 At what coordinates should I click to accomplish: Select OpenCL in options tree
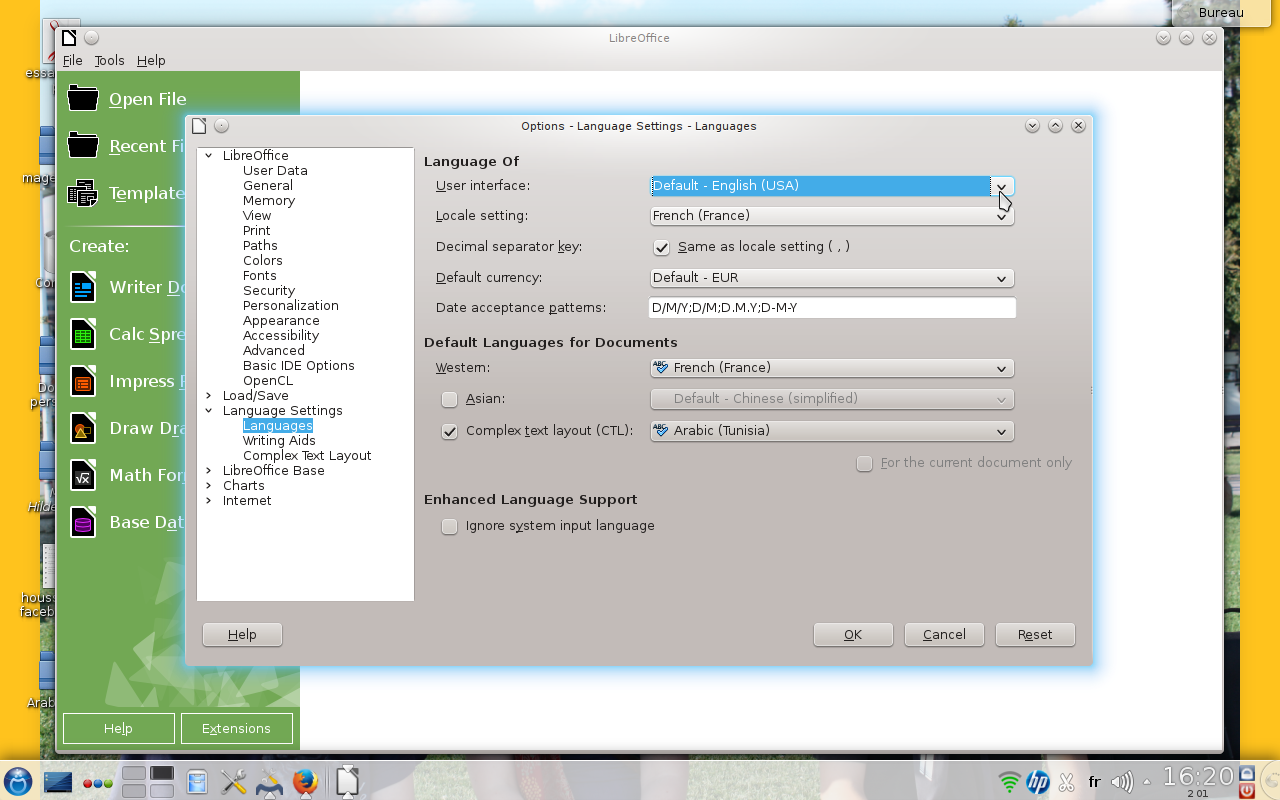268,380
